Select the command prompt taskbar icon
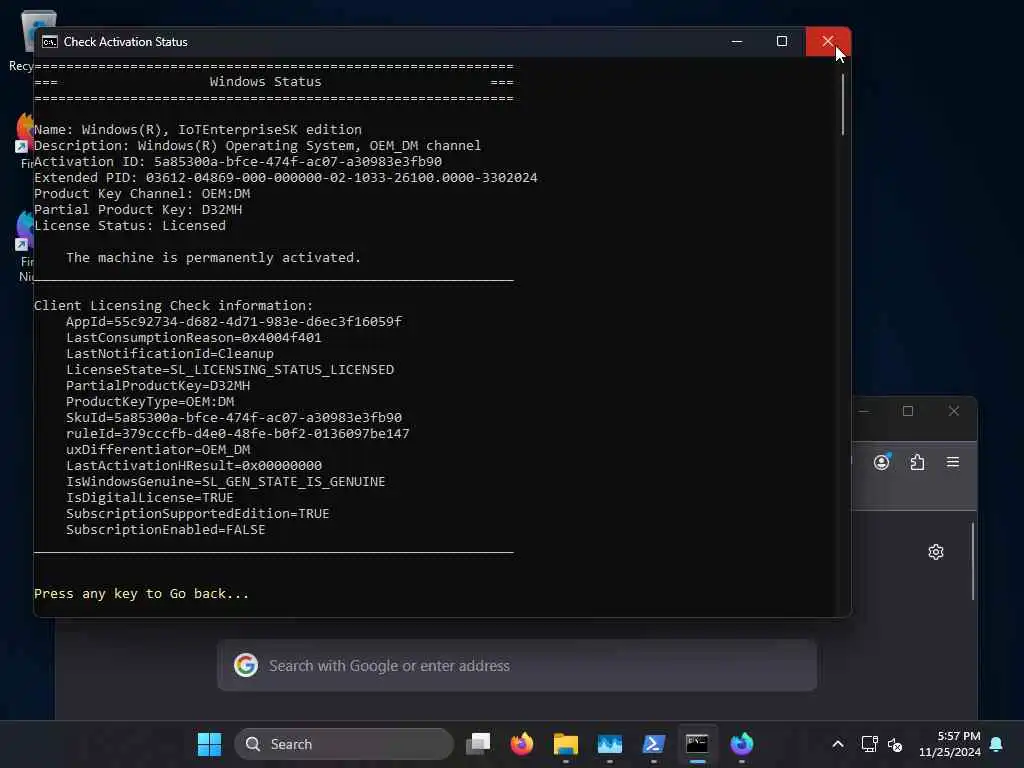 [697, 744]
